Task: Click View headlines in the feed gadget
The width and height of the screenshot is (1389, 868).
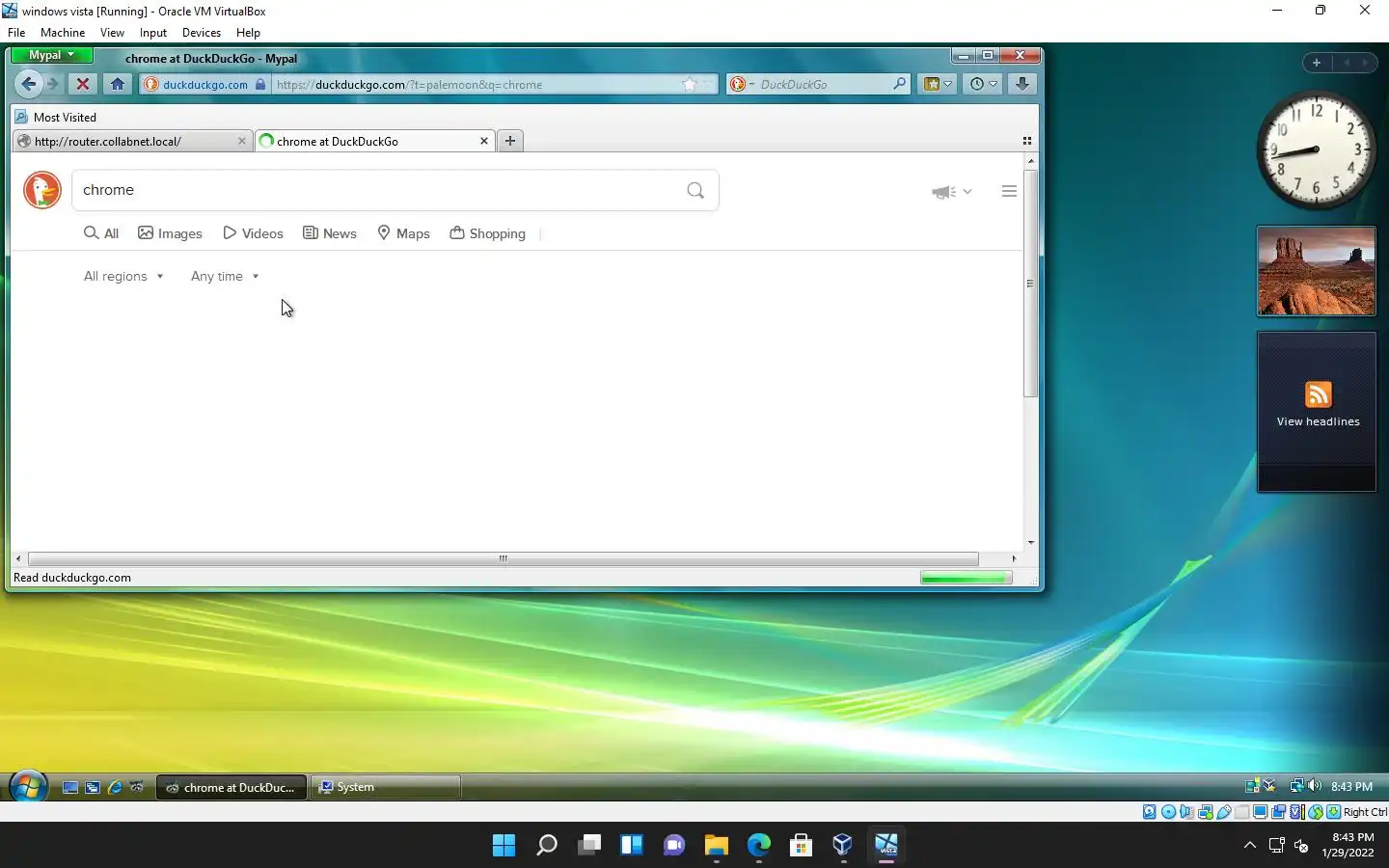Action: click(1318, 421)
